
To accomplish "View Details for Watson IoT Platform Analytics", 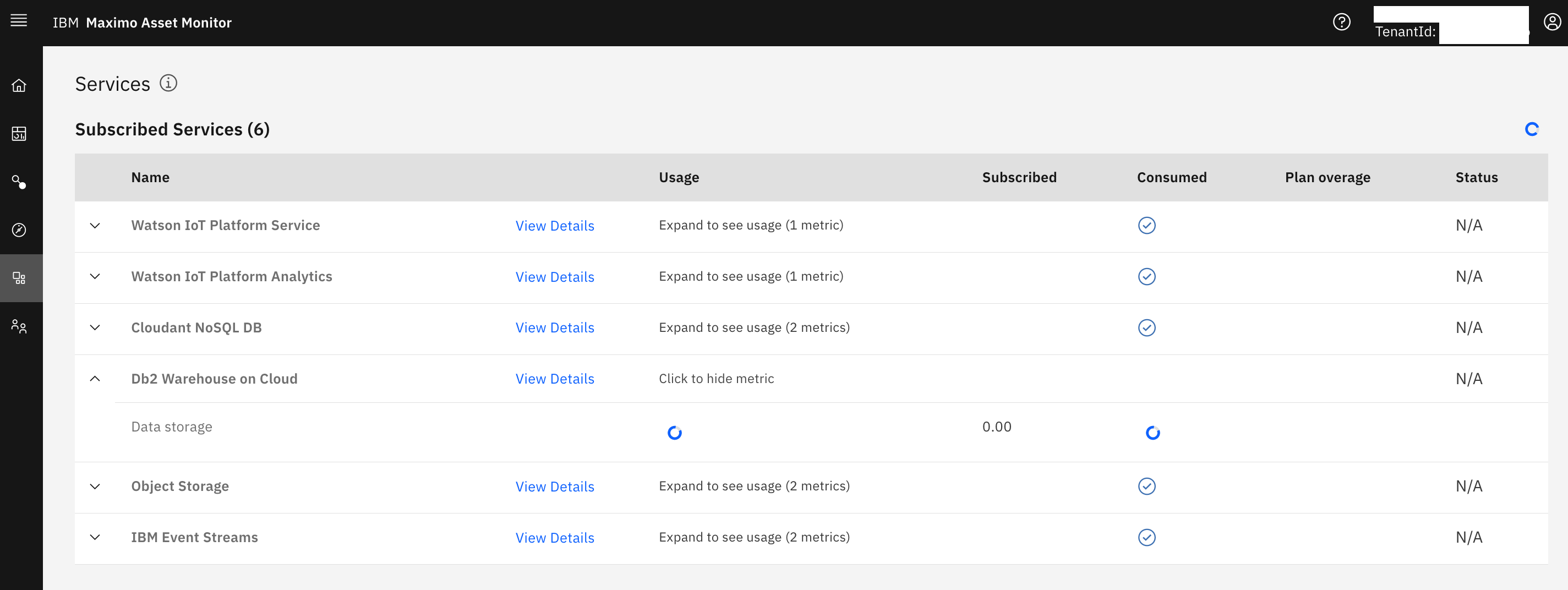I will (555, 277).
